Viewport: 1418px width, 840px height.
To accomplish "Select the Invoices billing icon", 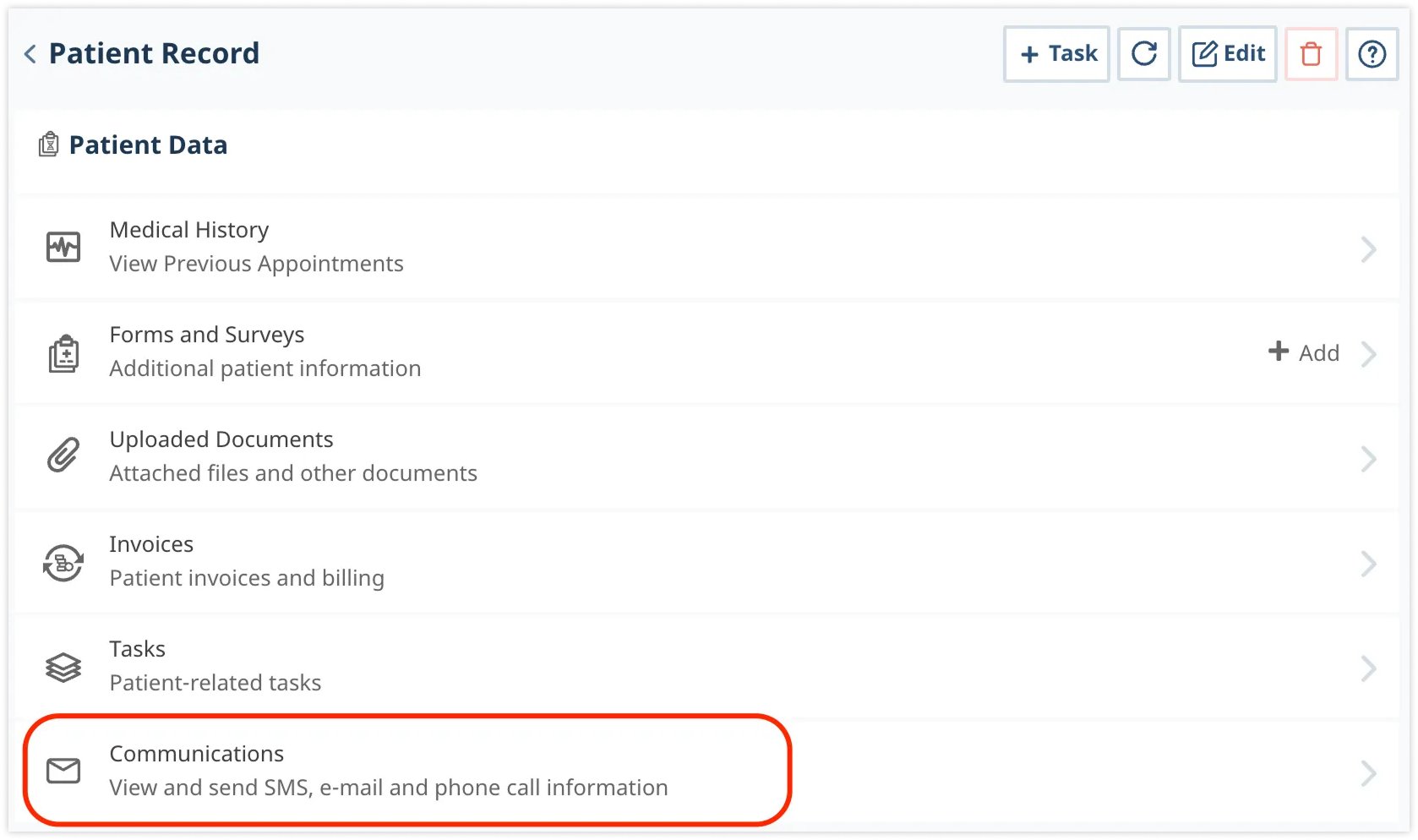I will tap(63, 561).
